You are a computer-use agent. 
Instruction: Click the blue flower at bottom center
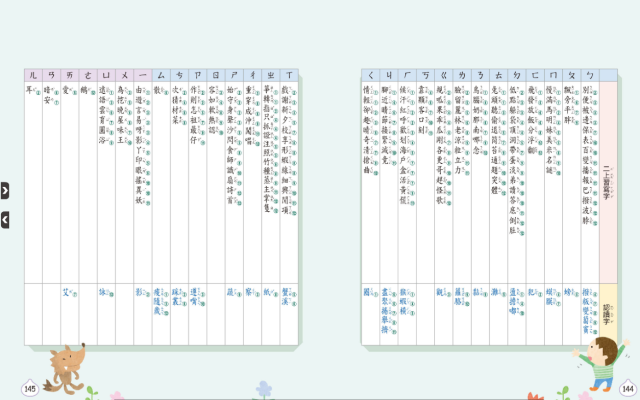coord(263,388)
